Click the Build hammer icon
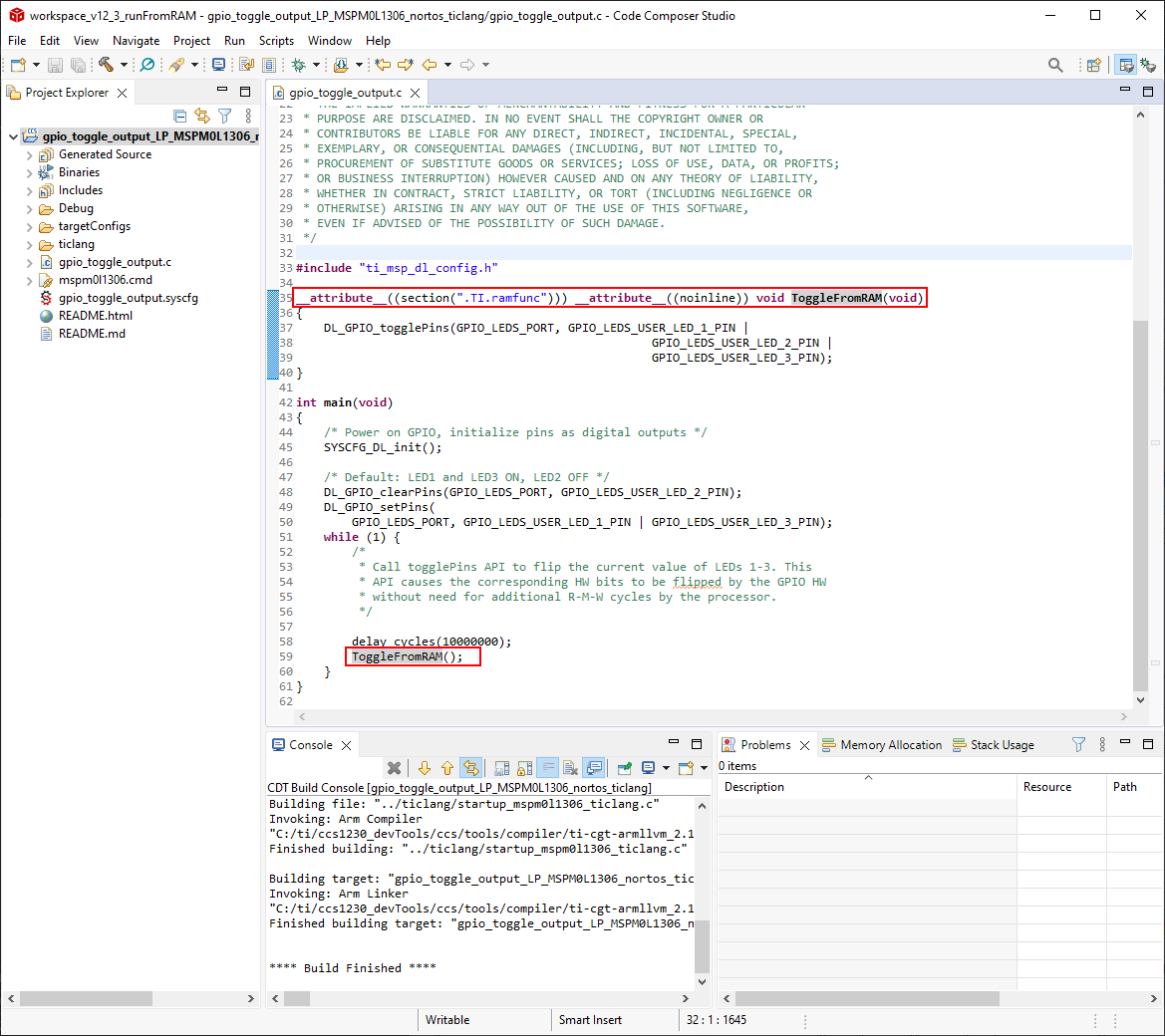1165x1036 pixels. point(106,65)
